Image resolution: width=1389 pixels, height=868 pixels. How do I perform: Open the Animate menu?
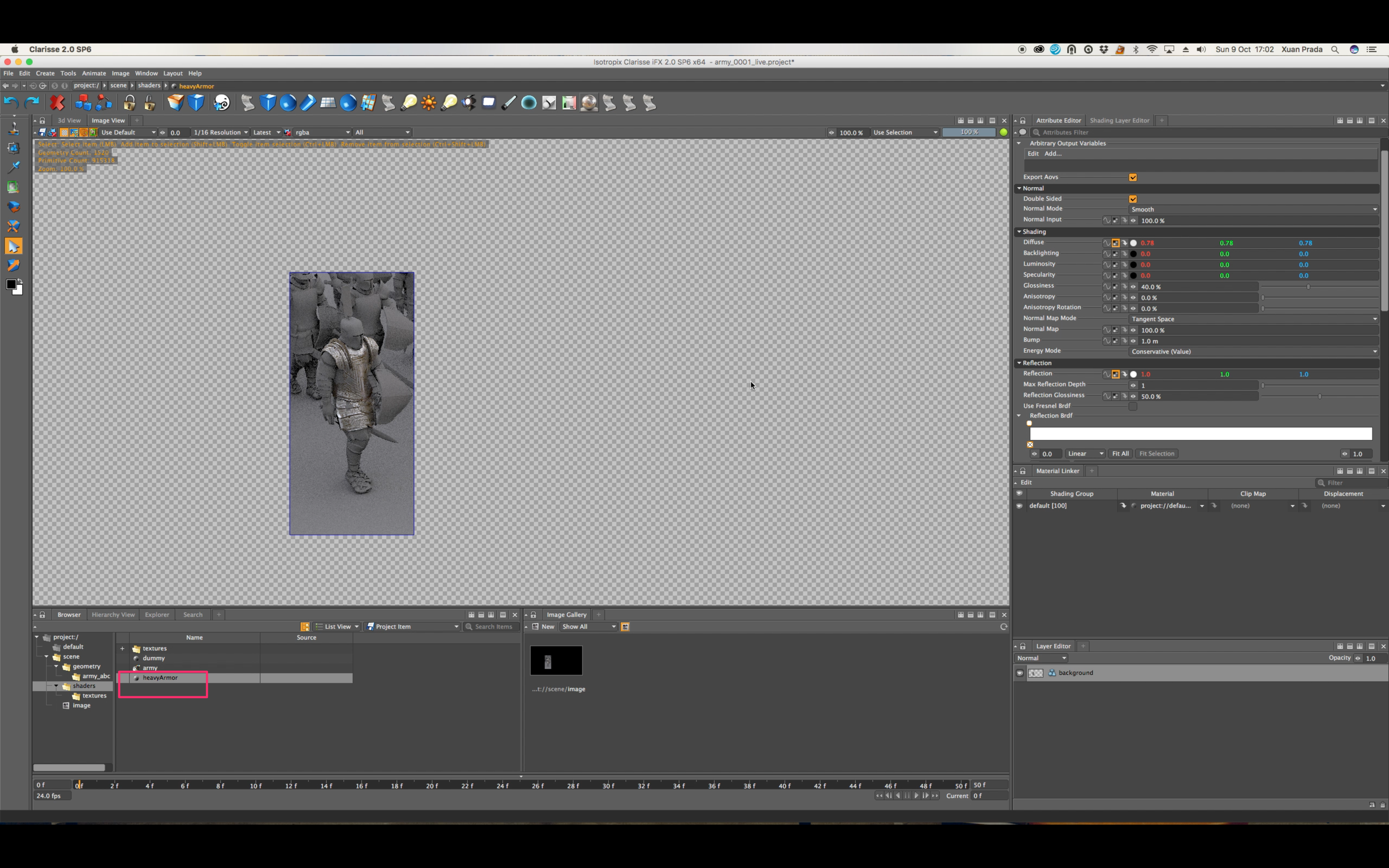(93, 73)
